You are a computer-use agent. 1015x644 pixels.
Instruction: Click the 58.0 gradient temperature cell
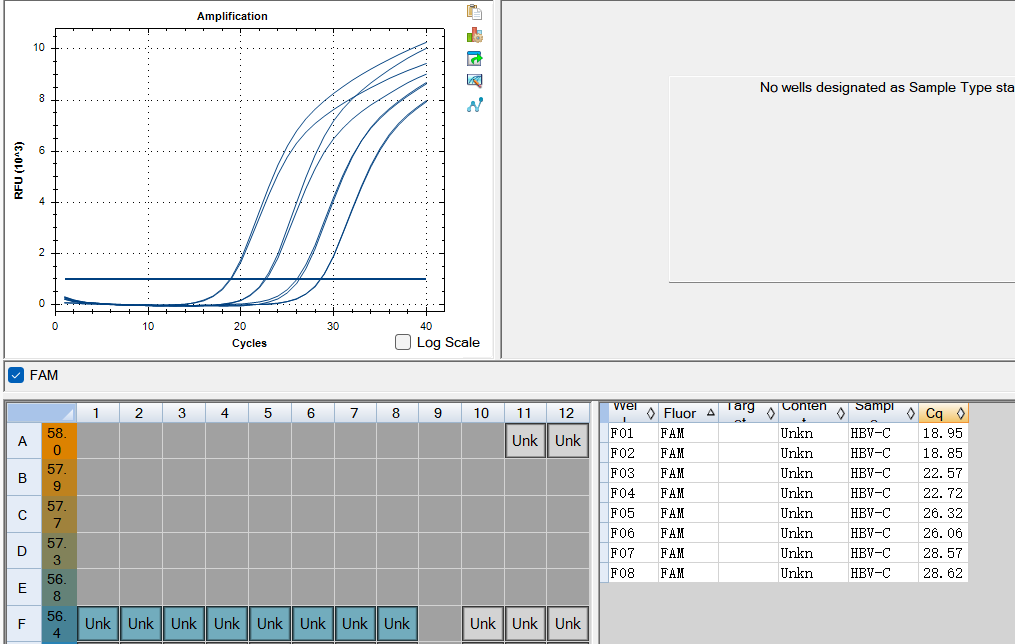pos(58,441)
